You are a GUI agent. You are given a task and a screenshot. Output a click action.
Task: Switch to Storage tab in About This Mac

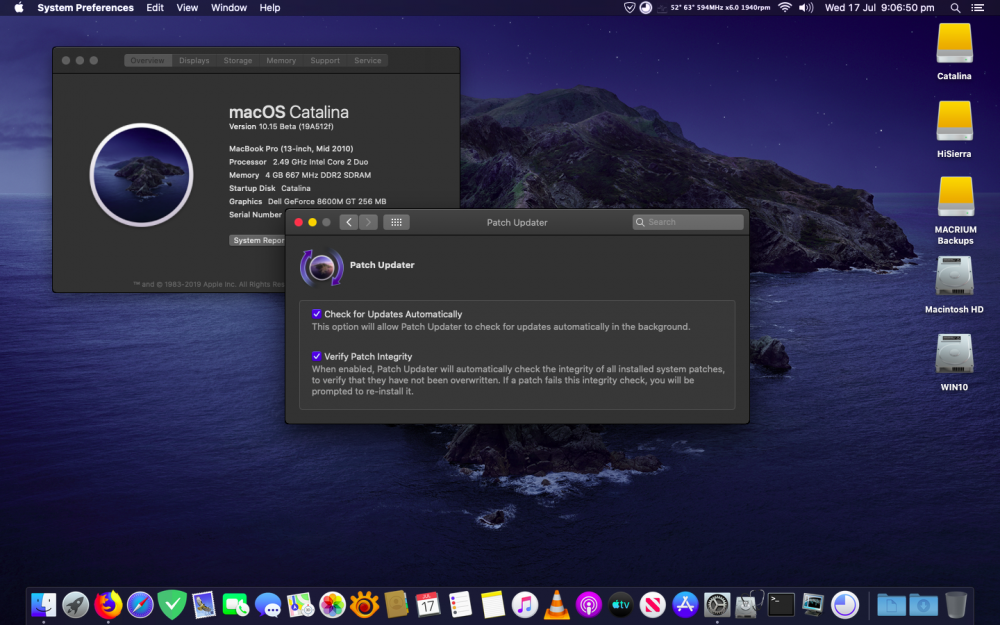point(238,61)
